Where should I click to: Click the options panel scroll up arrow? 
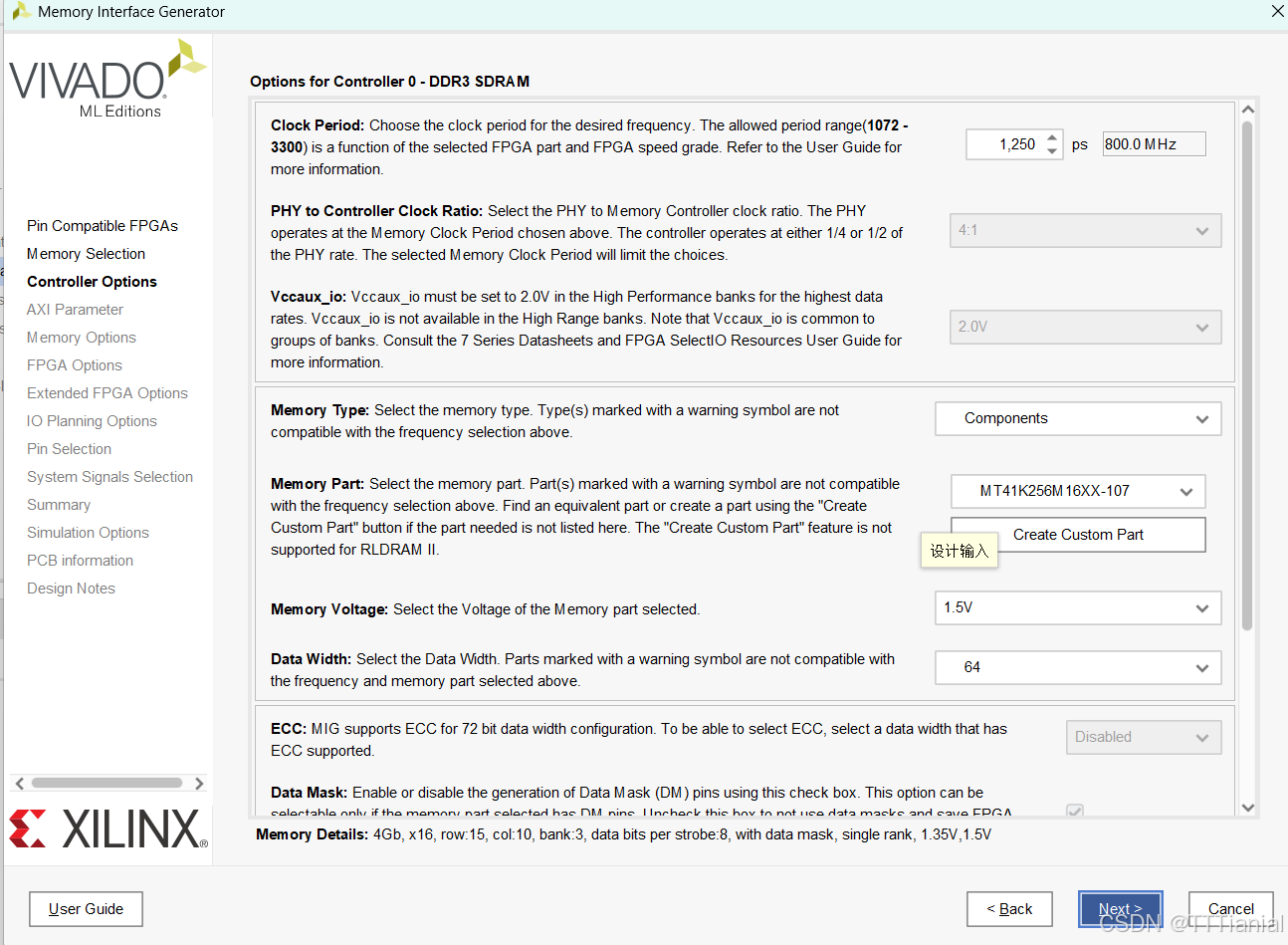pyautogui.click(x=1248, y=109)
